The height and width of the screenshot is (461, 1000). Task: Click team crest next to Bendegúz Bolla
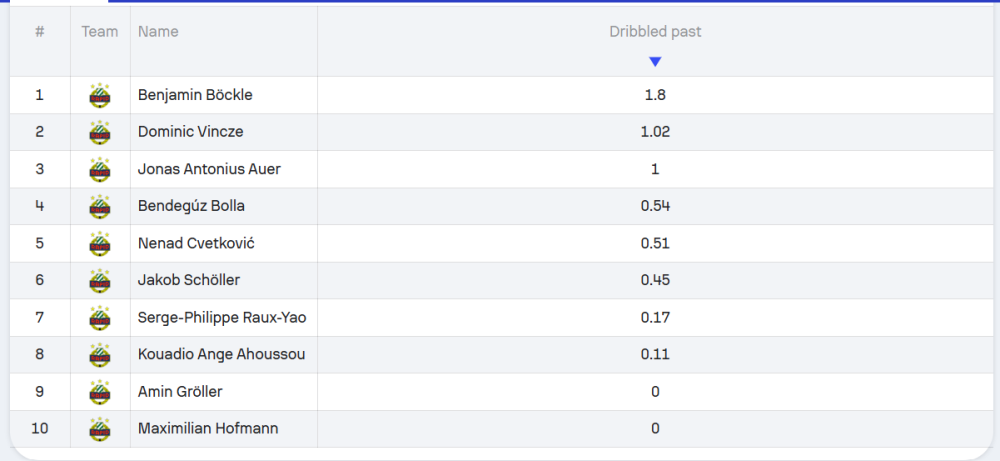click(x=100, y=207)
